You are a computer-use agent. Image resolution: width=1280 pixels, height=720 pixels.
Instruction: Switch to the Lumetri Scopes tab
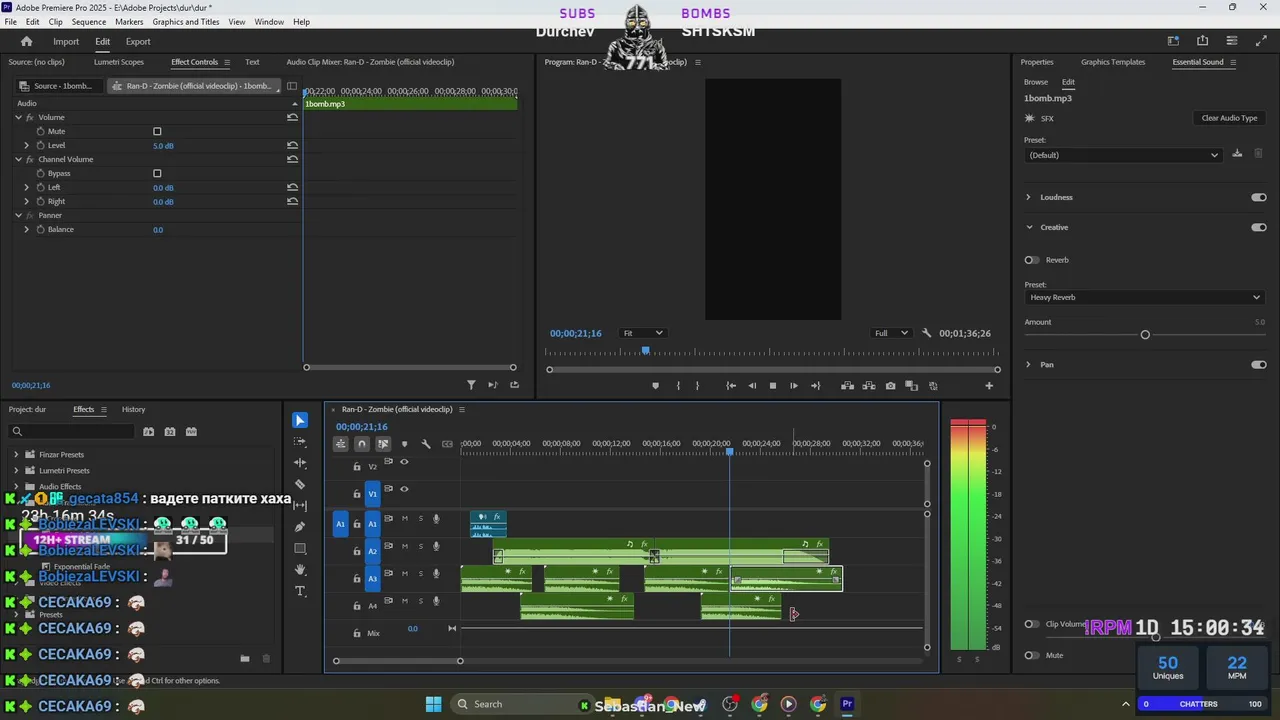119,62
